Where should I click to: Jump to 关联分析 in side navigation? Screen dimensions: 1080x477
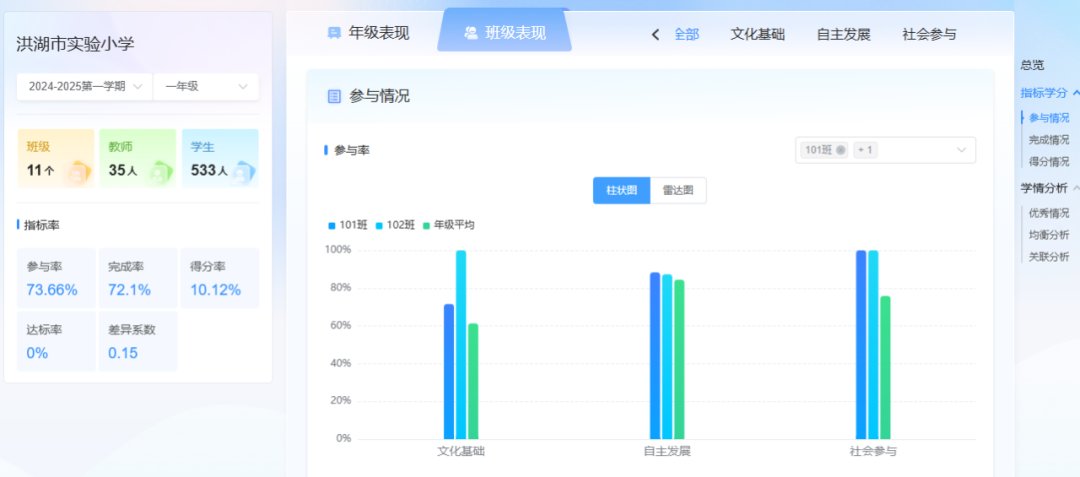click(x=1049, y=257)
